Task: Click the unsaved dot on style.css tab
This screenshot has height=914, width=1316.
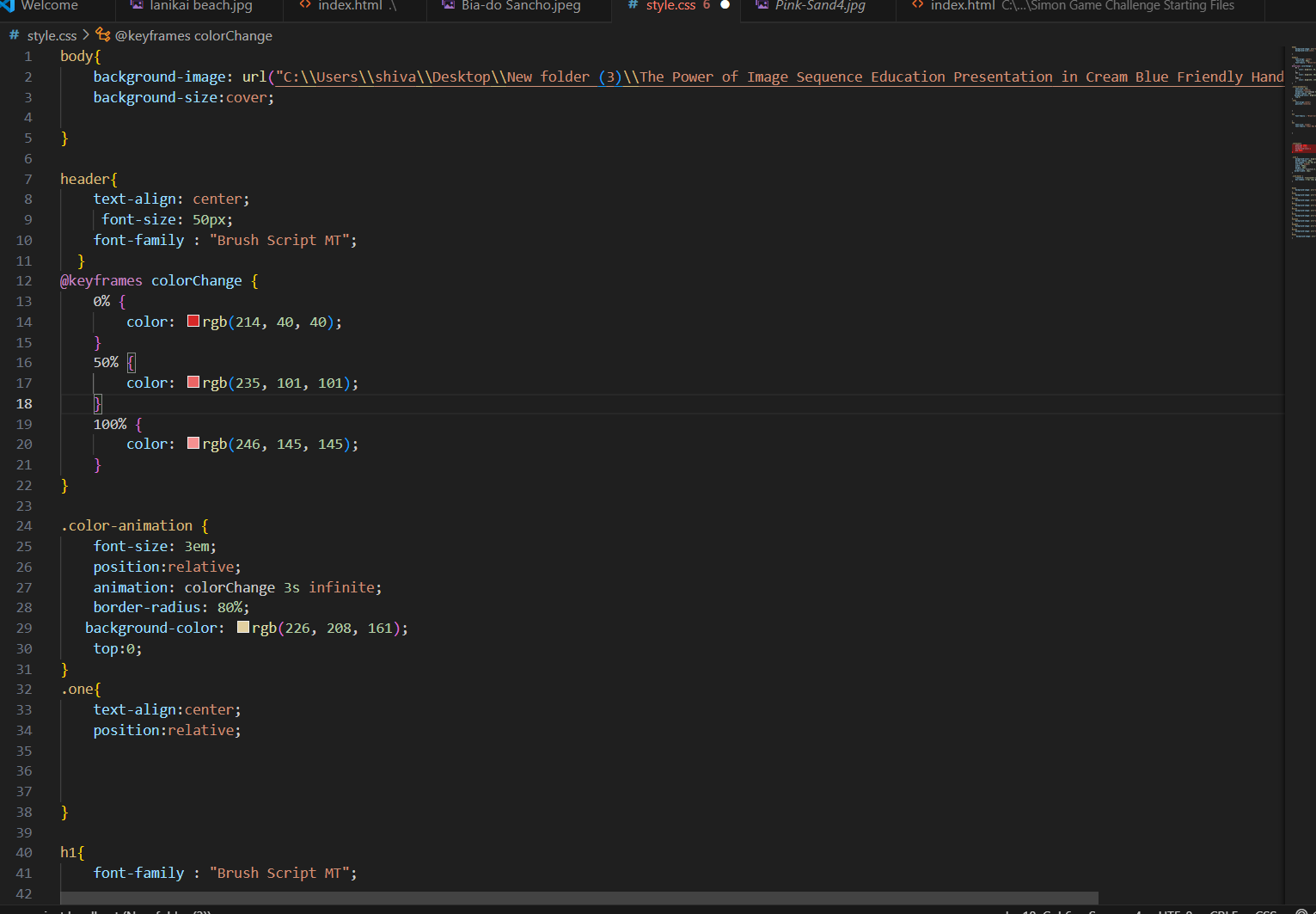Action: pos(725,5)
